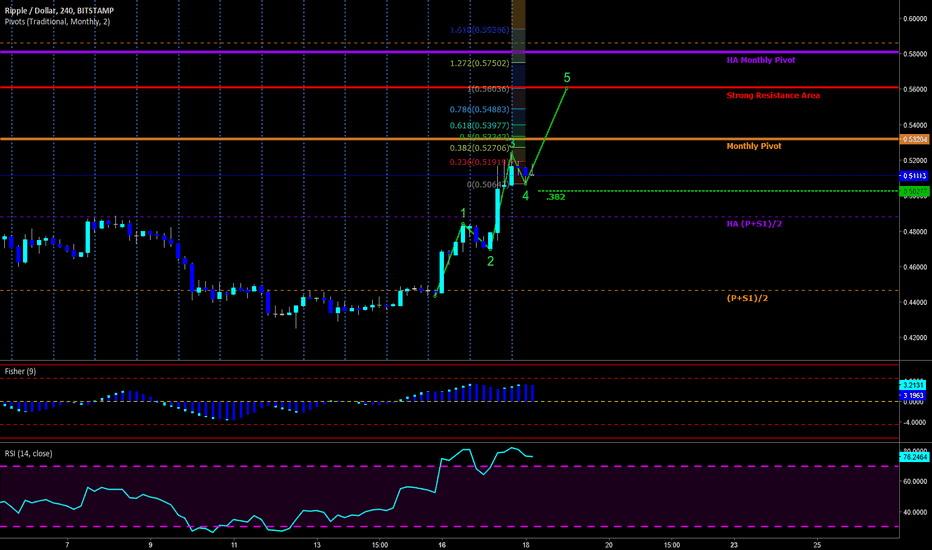Click the 0.58000 price axis label
932x550 pixels.
click(x=915, y=54)
